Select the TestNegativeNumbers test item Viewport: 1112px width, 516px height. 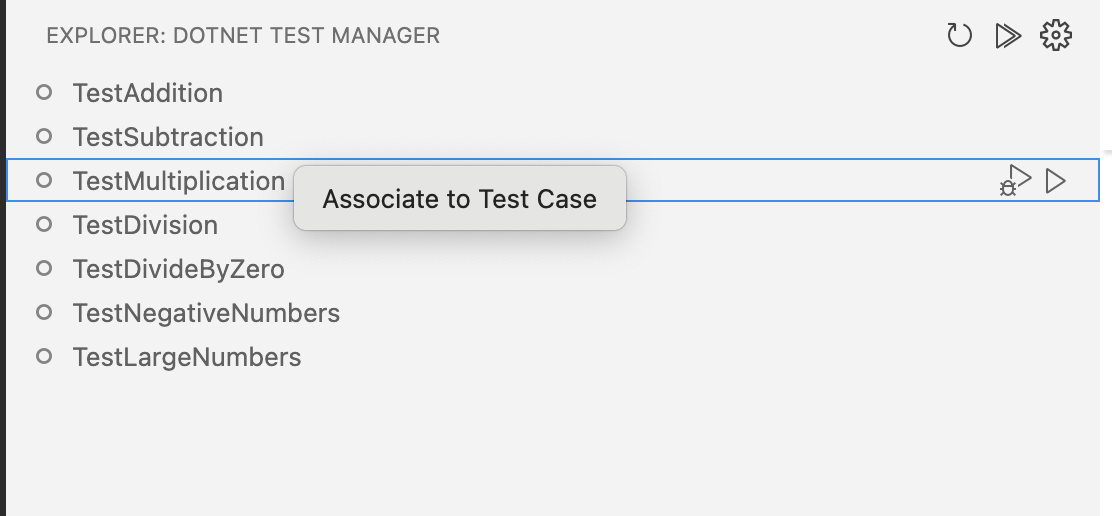[x=206, y=313]
